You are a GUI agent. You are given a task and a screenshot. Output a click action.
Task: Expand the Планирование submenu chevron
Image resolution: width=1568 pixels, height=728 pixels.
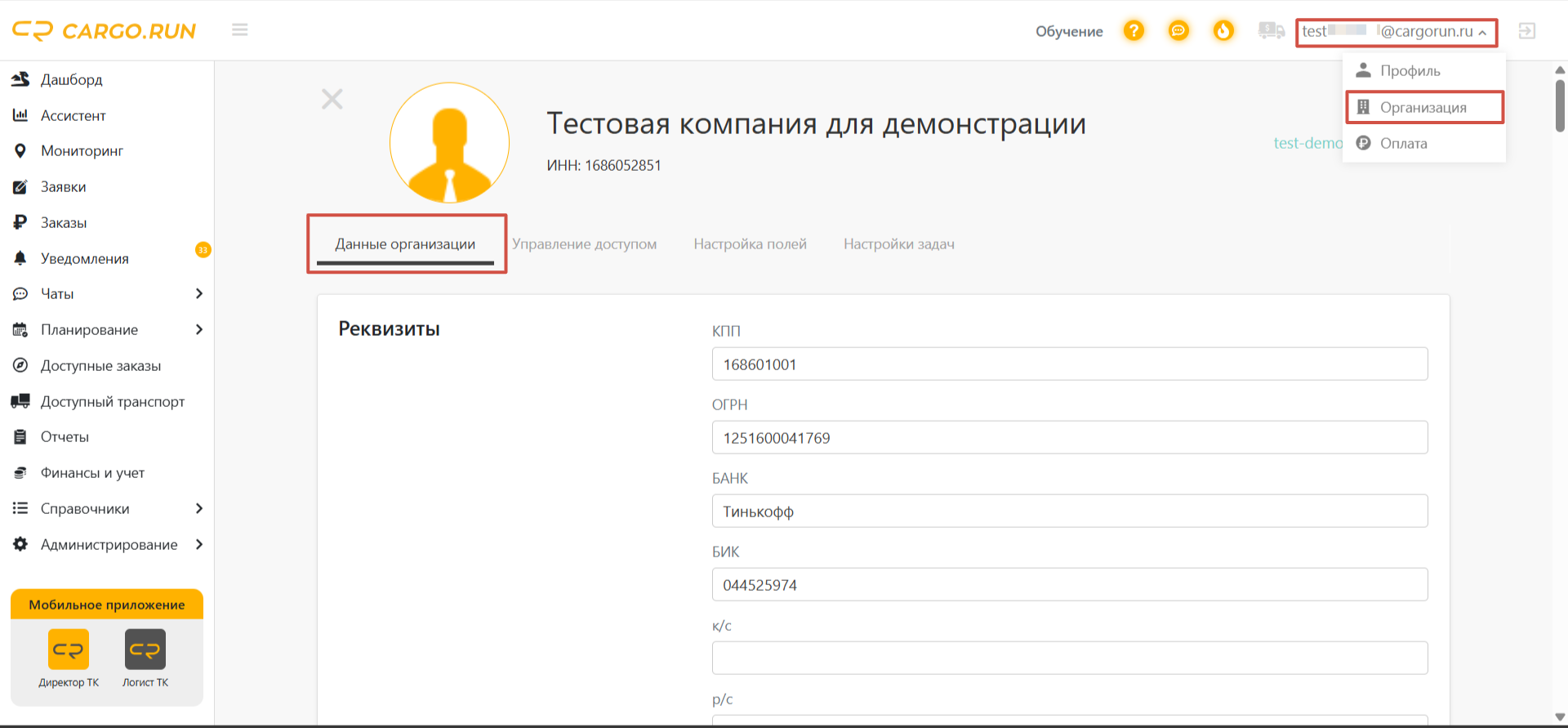198,329
